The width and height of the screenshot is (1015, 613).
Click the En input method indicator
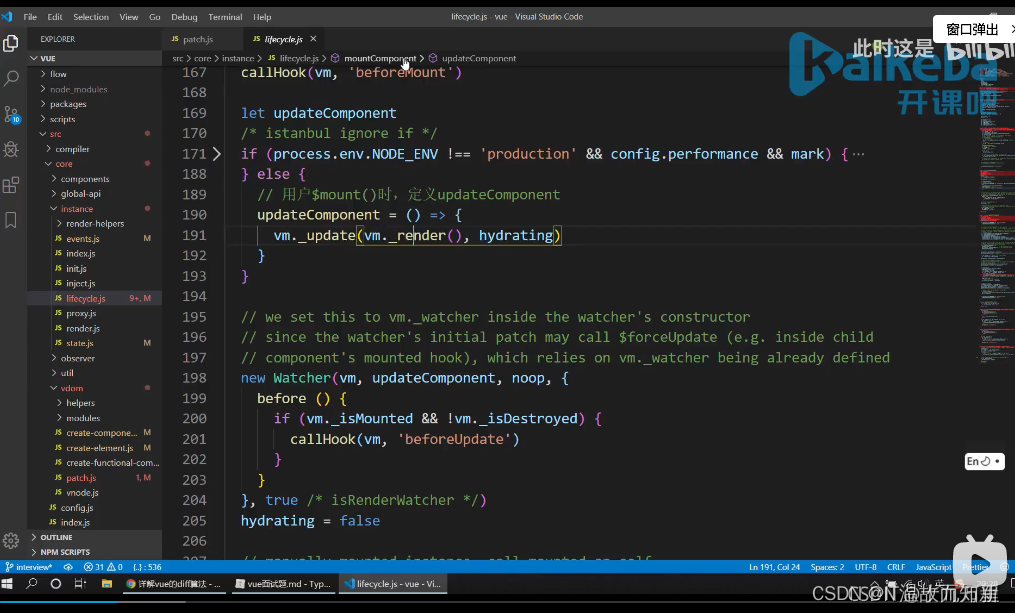click(x=984, y=461)
